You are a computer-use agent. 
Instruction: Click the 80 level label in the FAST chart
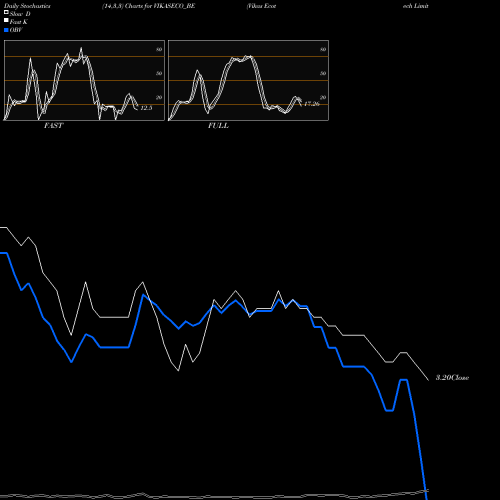click(159, 49)
